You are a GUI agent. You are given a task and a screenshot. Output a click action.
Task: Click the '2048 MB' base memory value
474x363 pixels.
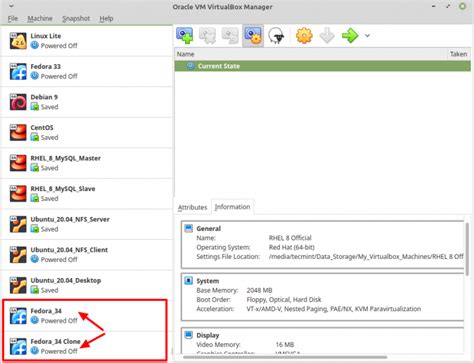(259, 290)
